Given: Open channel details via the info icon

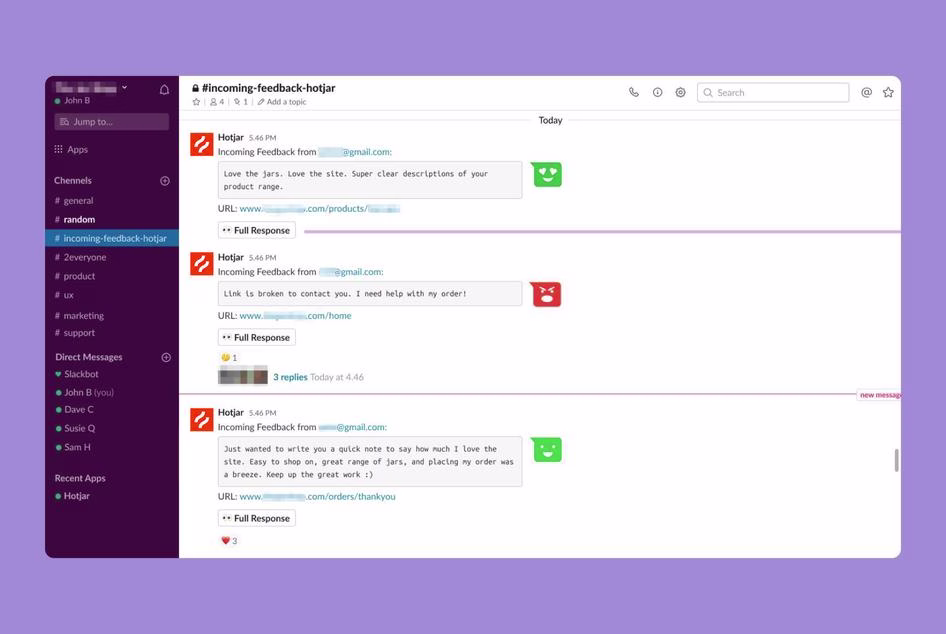Looking at the screenshot, I should pyautogui.click(x=657, y=91).
